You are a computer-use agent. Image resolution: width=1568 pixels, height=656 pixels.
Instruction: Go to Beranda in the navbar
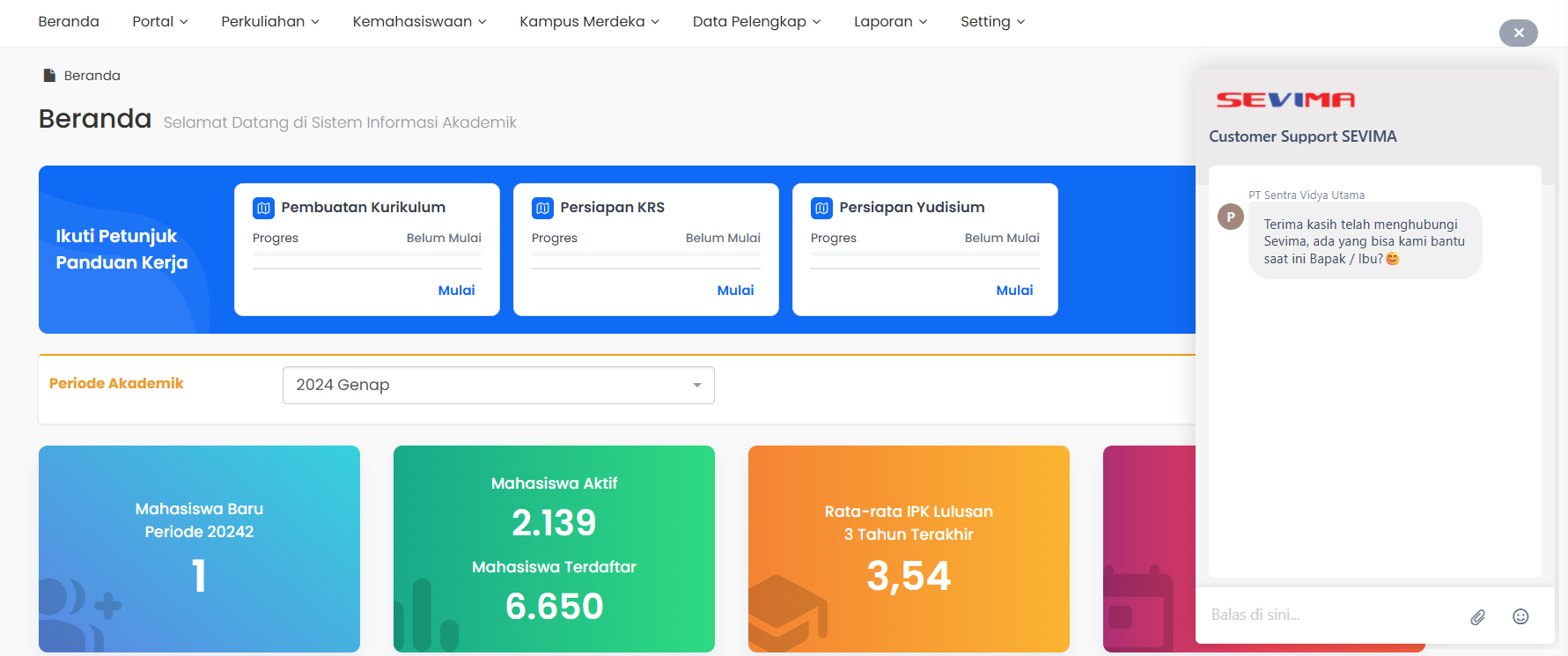[x=69, y=21]
